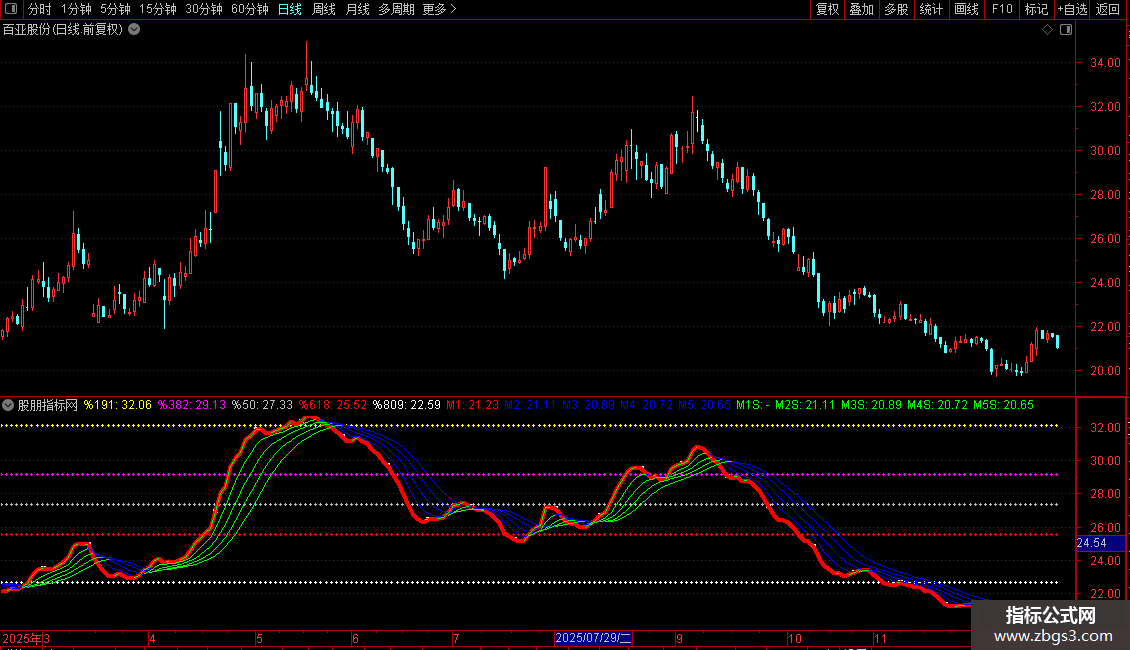Click the 复权 adjustment button
The image size is (1130, 650).
click(x=828, y=9)
